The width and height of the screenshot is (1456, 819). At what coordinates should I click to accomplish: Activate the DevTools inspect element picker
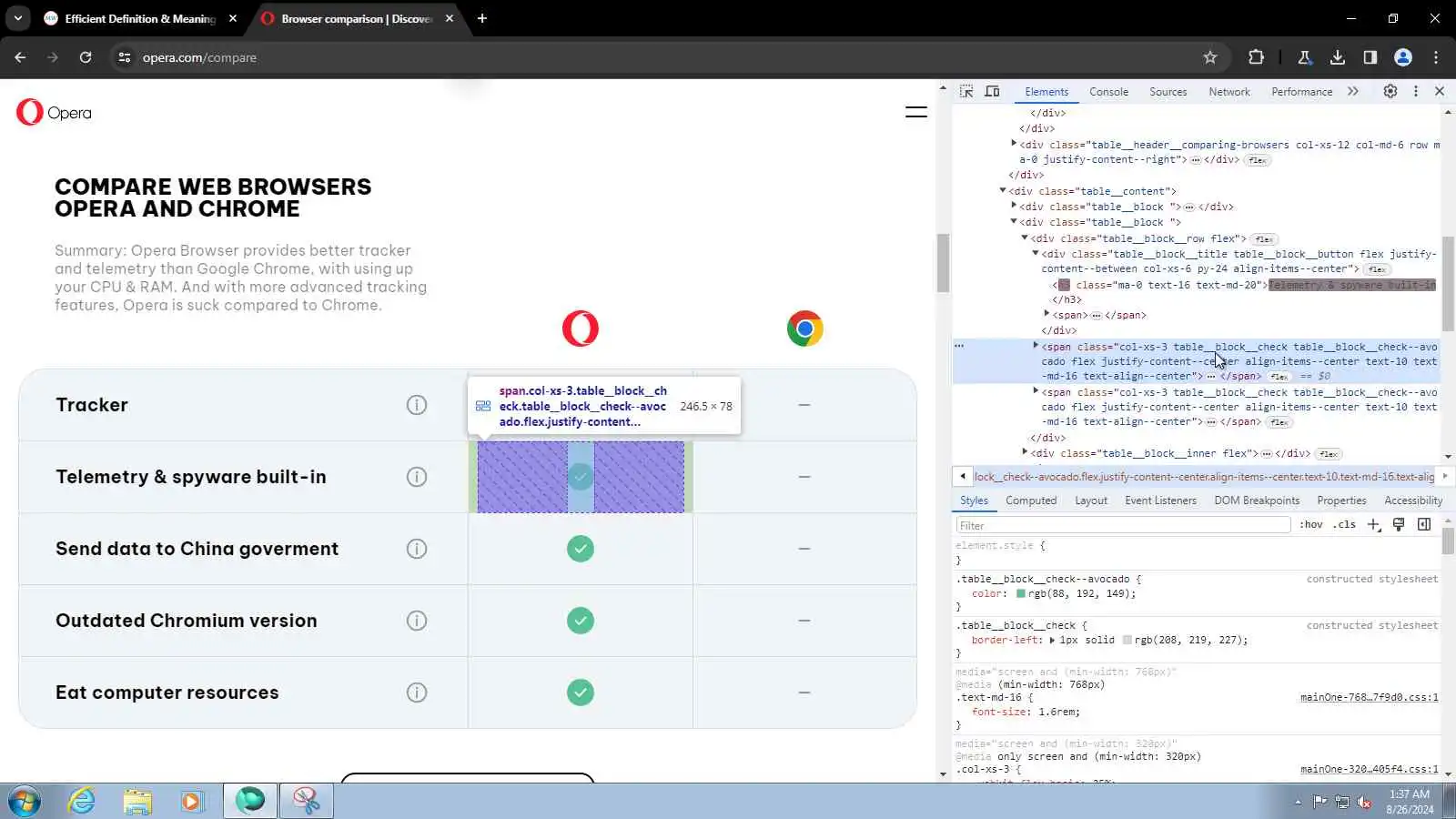pos(966,92)
